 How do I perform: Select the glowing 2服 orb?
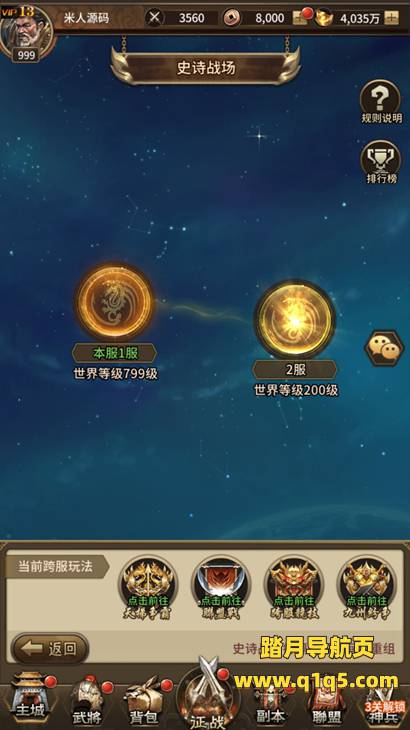coord(295,320)
